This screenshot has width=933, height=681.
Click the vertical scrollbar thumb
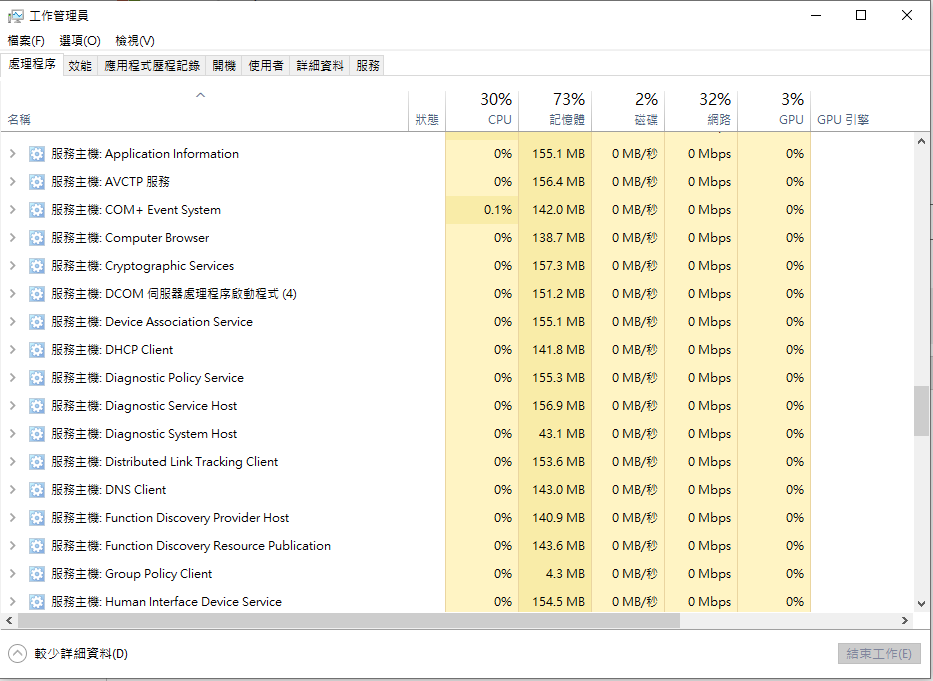[921, 411]
